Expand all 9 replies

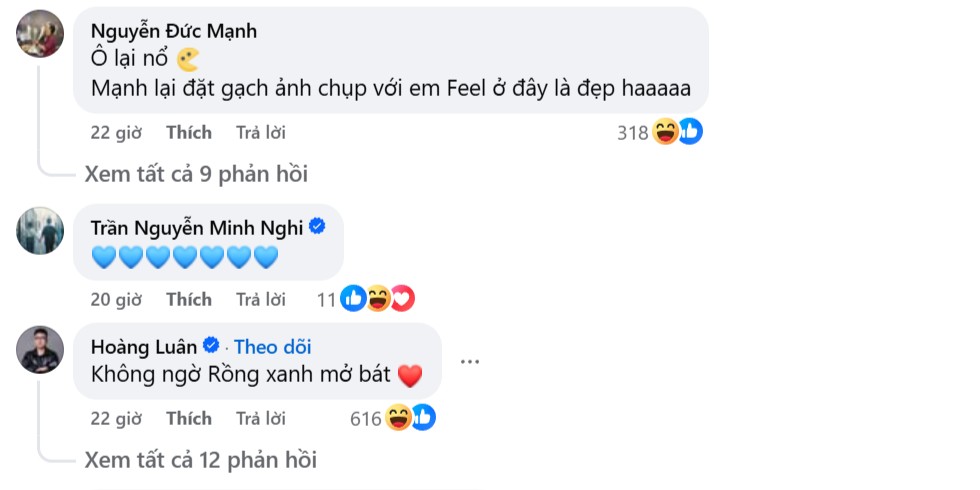(x=196, y=174)
